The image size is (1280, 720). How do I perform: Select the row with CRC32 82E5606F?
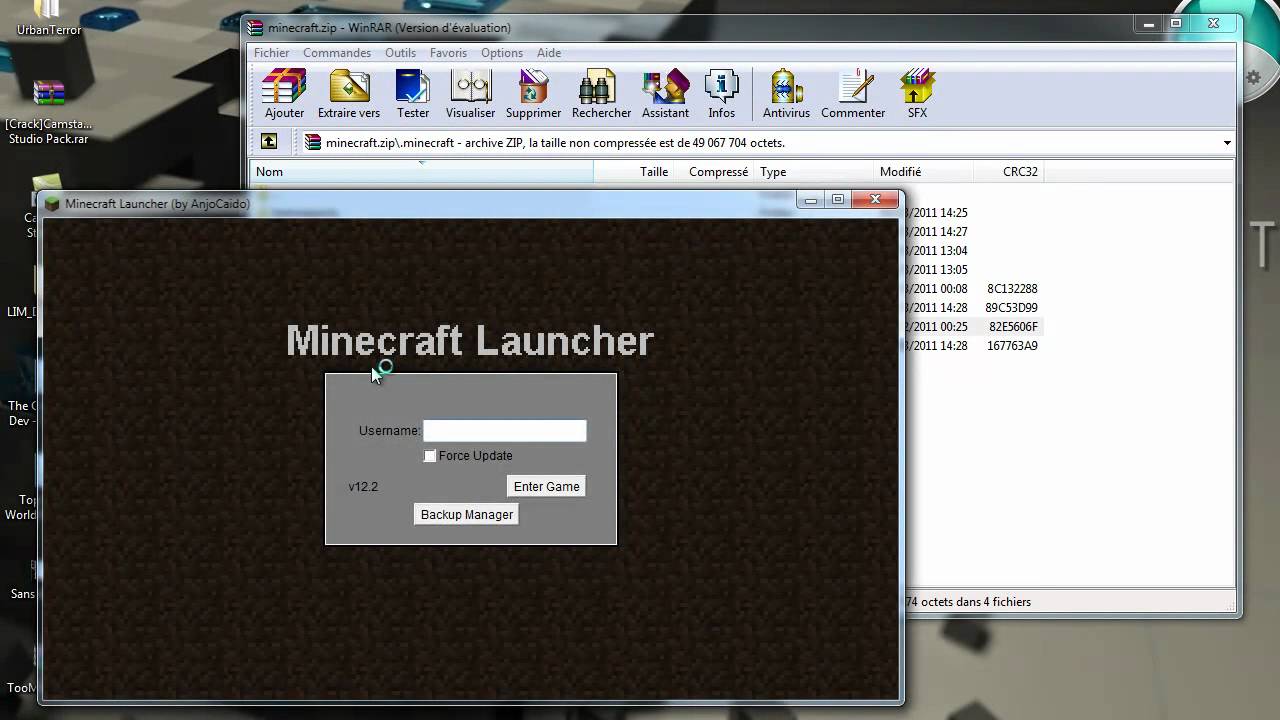972,327
